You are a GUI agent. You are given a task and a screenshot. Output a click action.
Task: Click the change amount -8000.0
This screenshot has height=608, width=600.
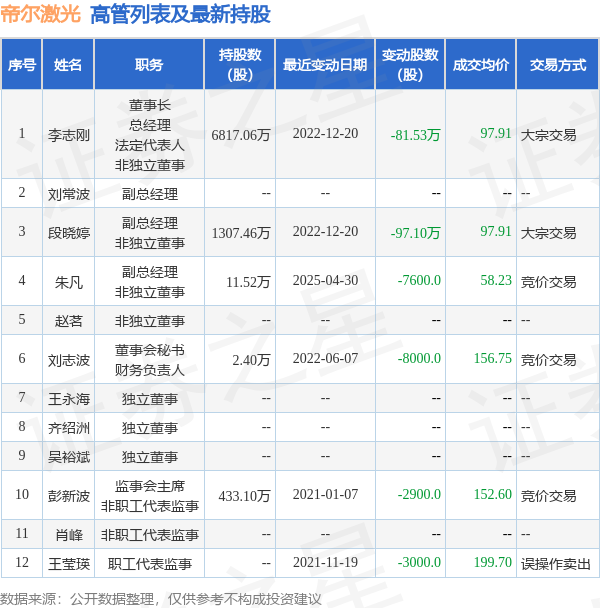coord(419,358)
